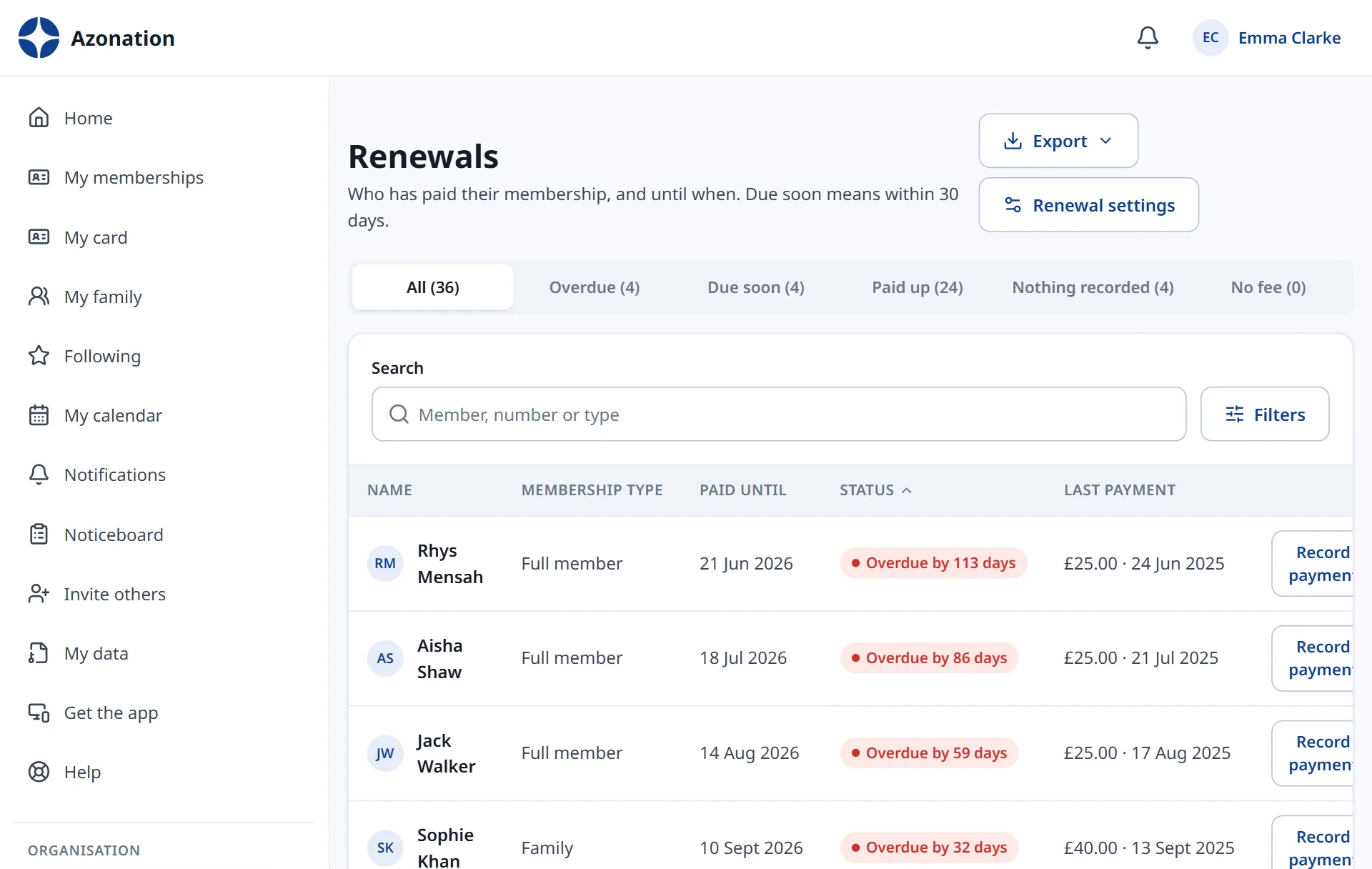The image size is (1372, 869).
Task: Select the No fee (0) tab
Action: [1268, 287]
